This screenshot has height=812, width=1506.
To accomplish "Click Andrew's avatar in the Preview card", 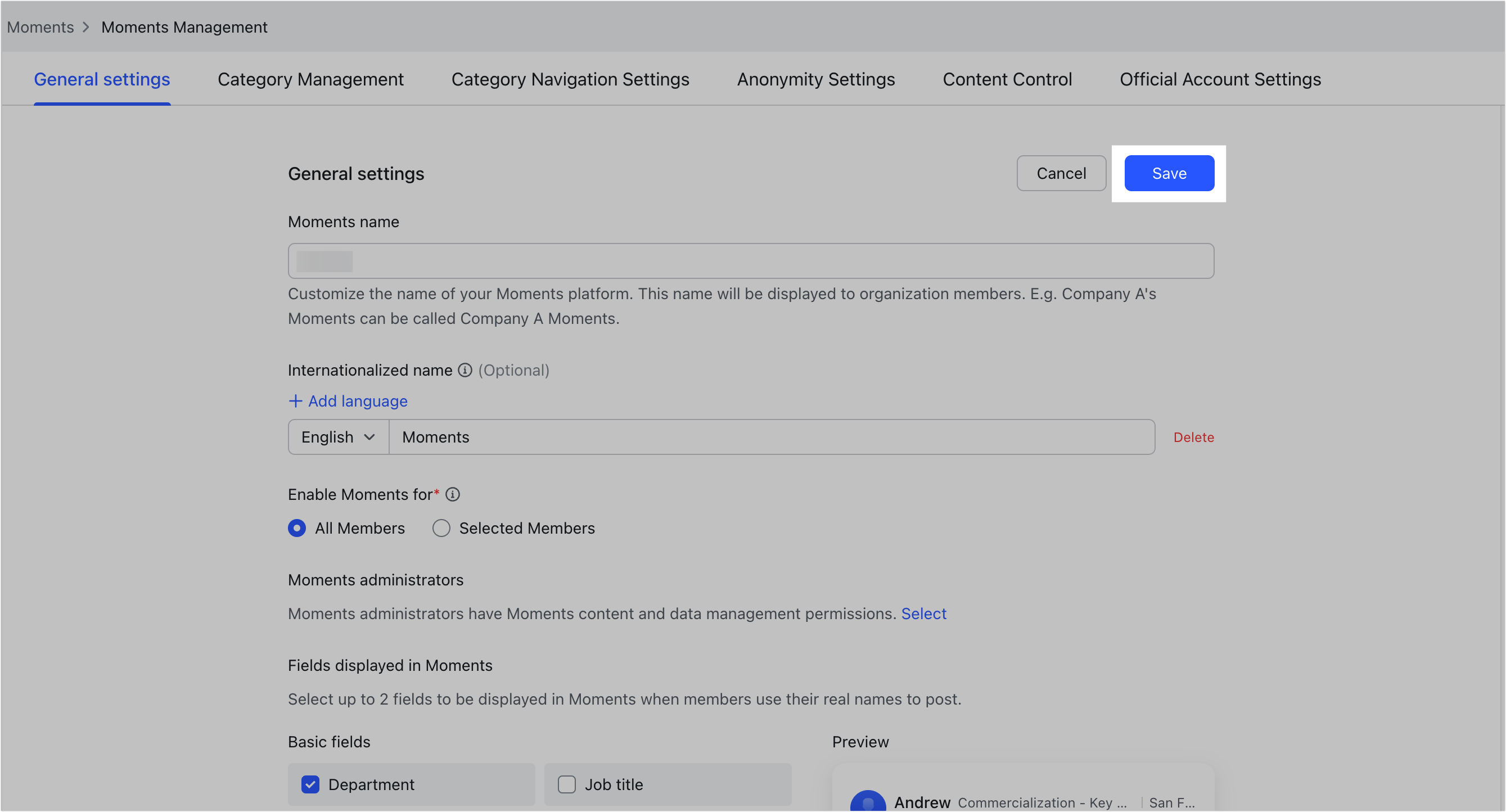I will pyautogui.click(x=868, y=800).
